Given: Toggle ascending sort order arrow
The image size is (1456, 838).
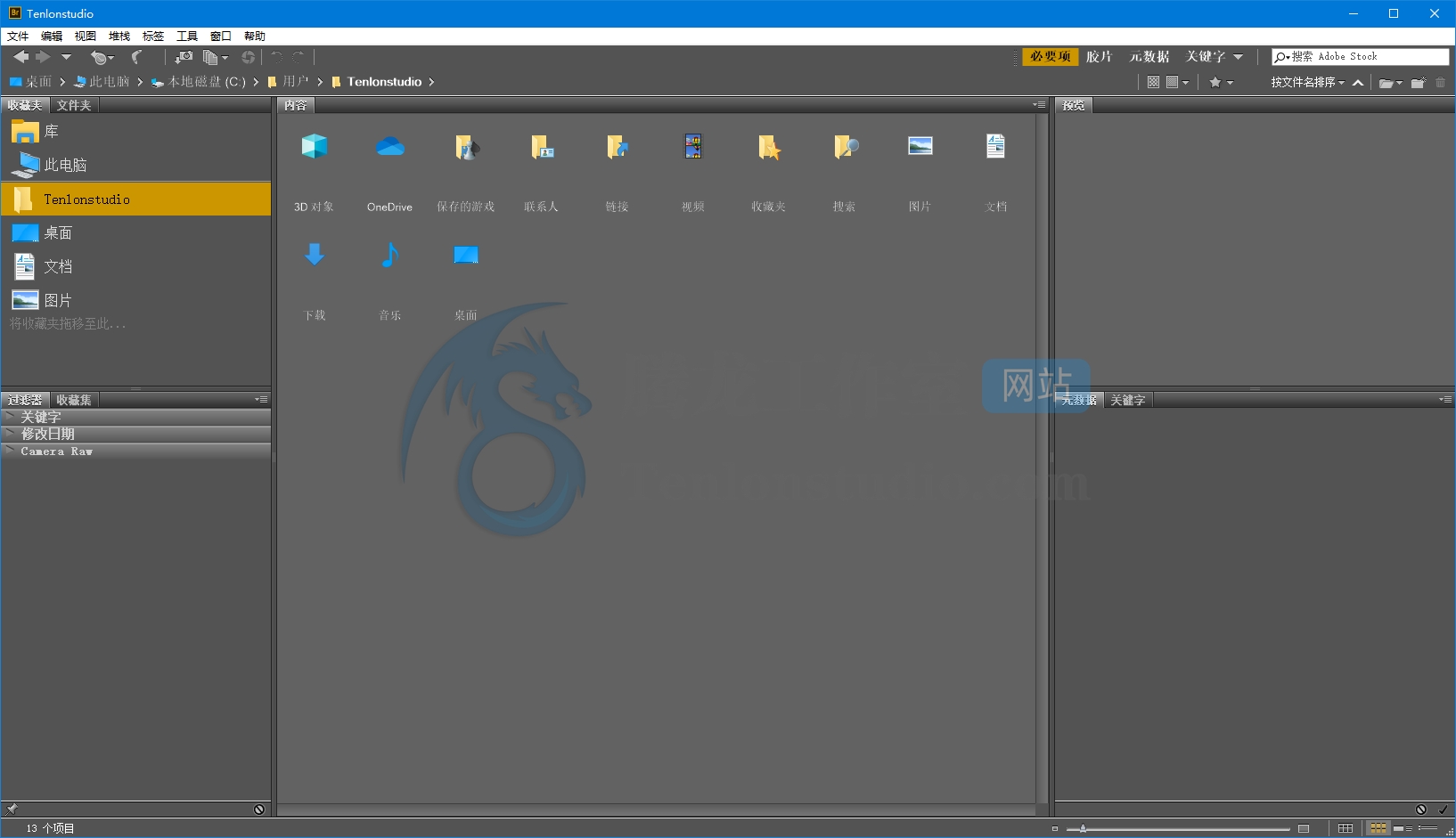Looking at the screenshot, I should pos(1358,83).
